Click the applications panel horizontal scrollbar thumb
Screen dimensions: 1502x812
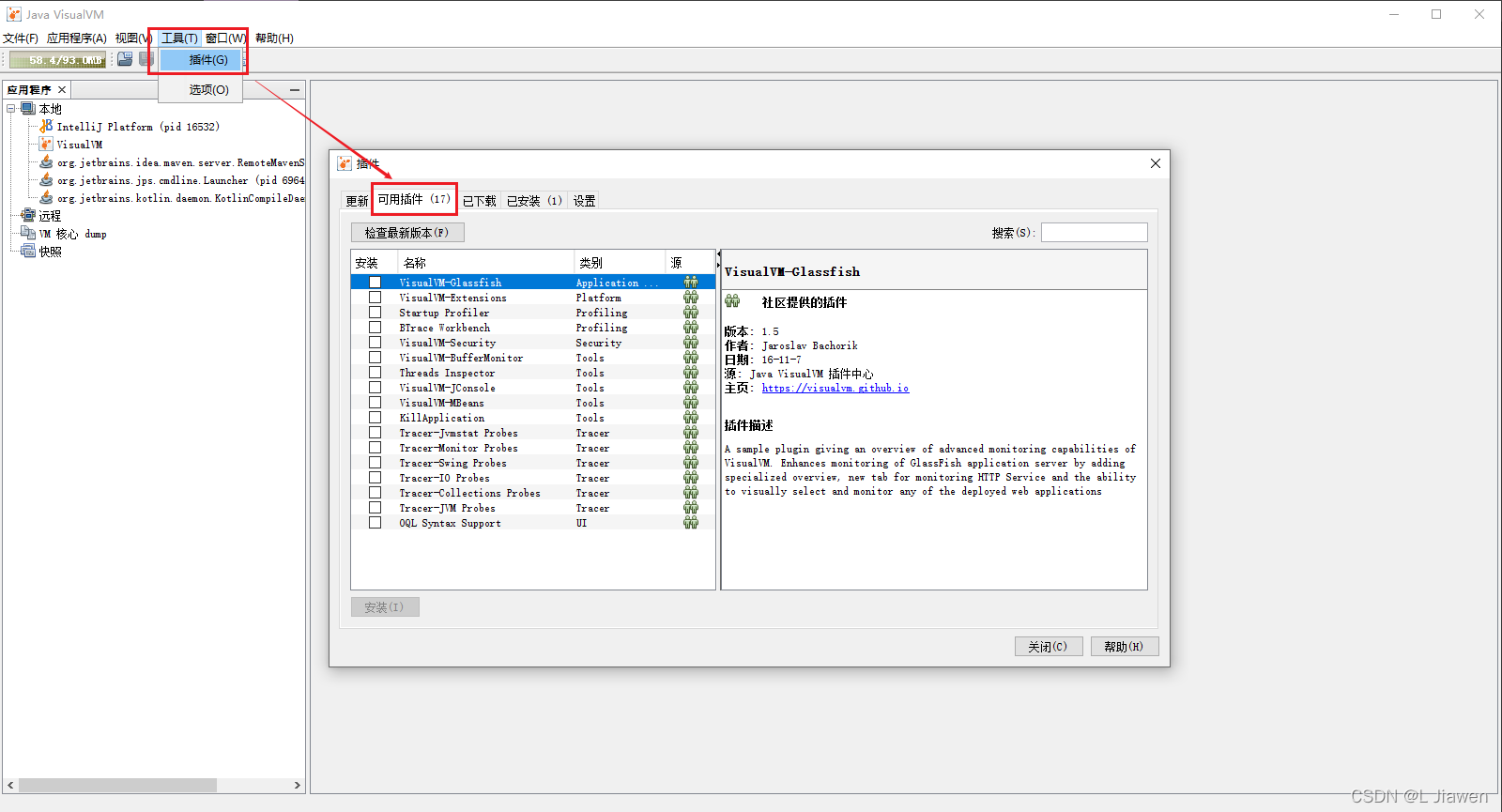117,785
